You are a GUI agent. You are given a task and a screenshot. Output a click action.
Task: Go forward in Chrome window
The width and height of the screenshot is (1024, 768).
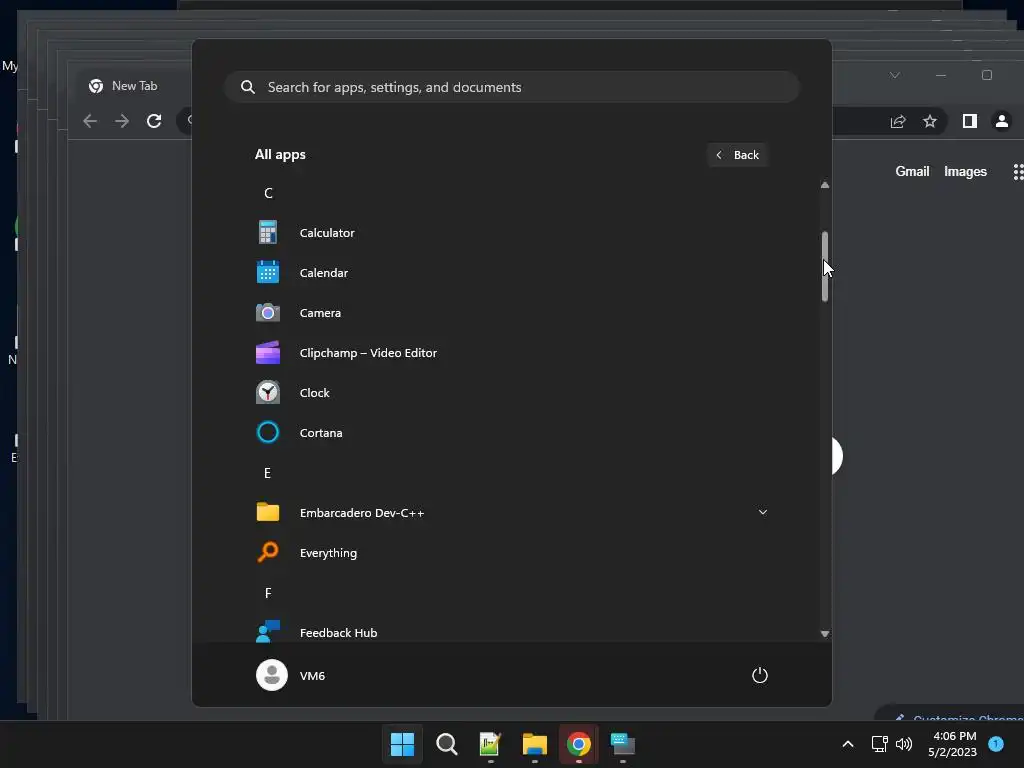click(x=122, y=121)
